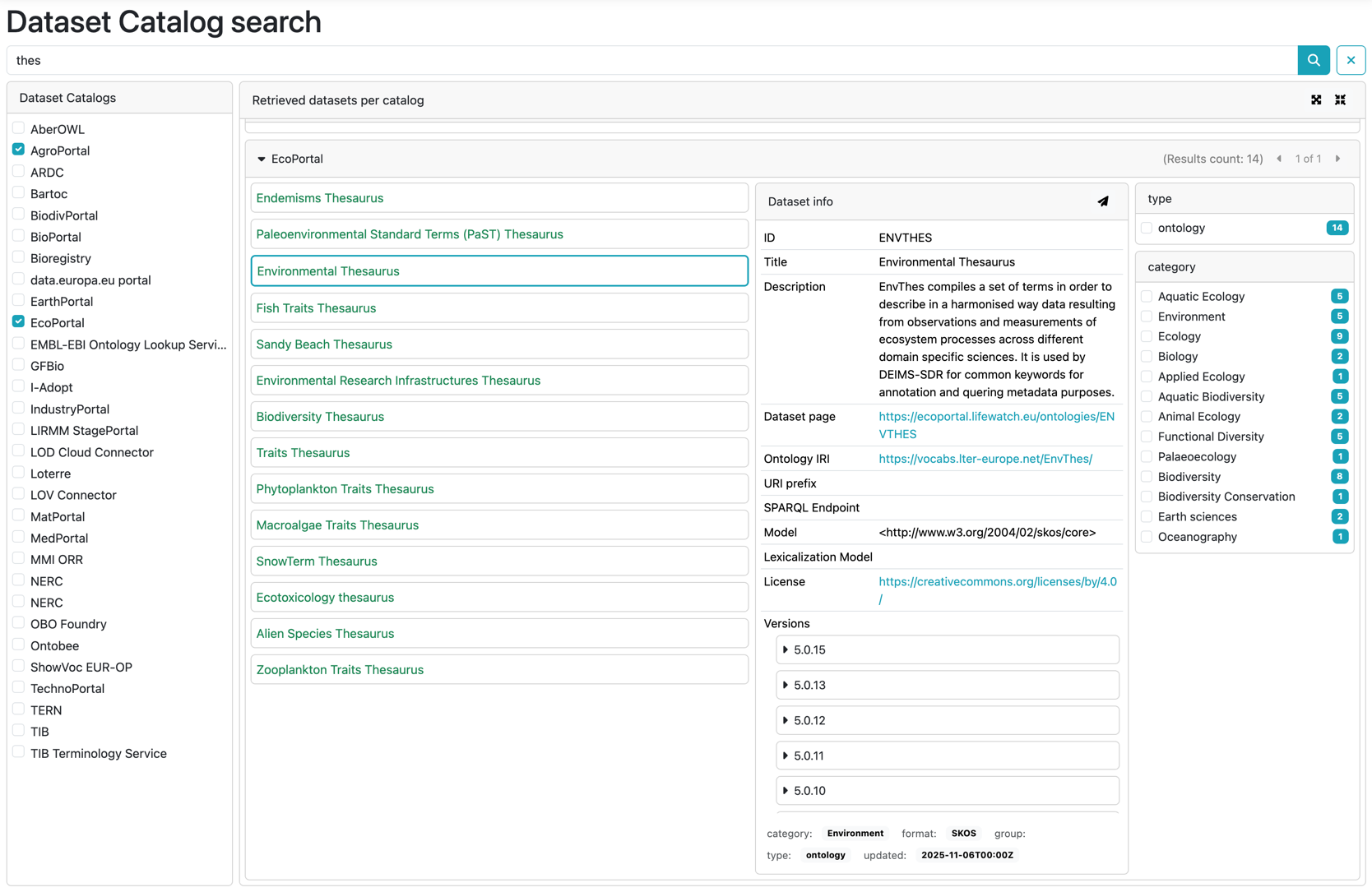The height and width of the screenshot is (892, 1372).
Task: Click the search magnifier button
Action: [1314, 60]
